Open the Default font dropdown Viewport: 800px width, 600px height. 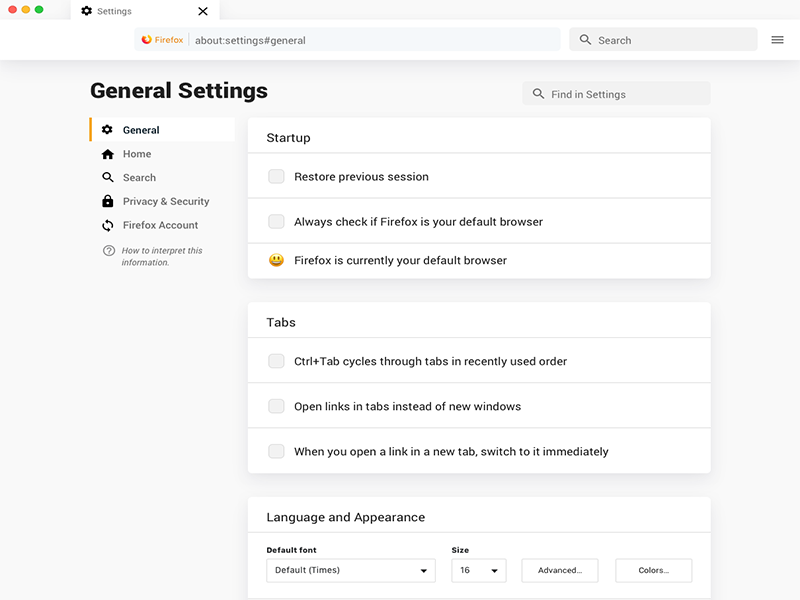(351, 570)
